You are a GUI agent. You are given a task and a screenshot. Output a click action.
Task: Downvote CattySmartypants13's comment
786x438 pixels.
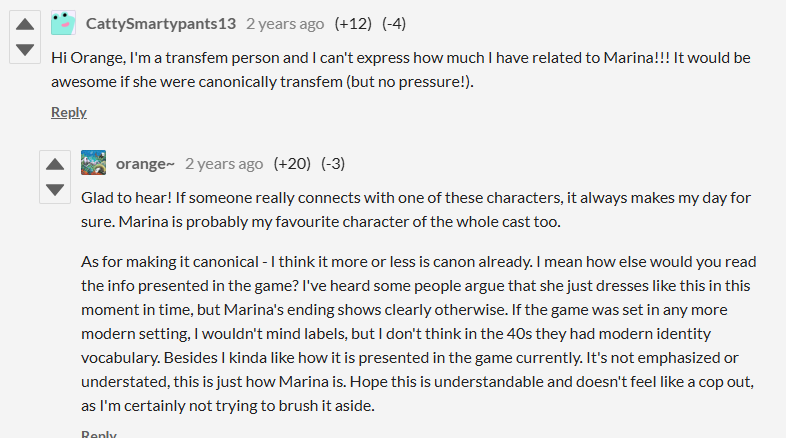tap(25, 50)
